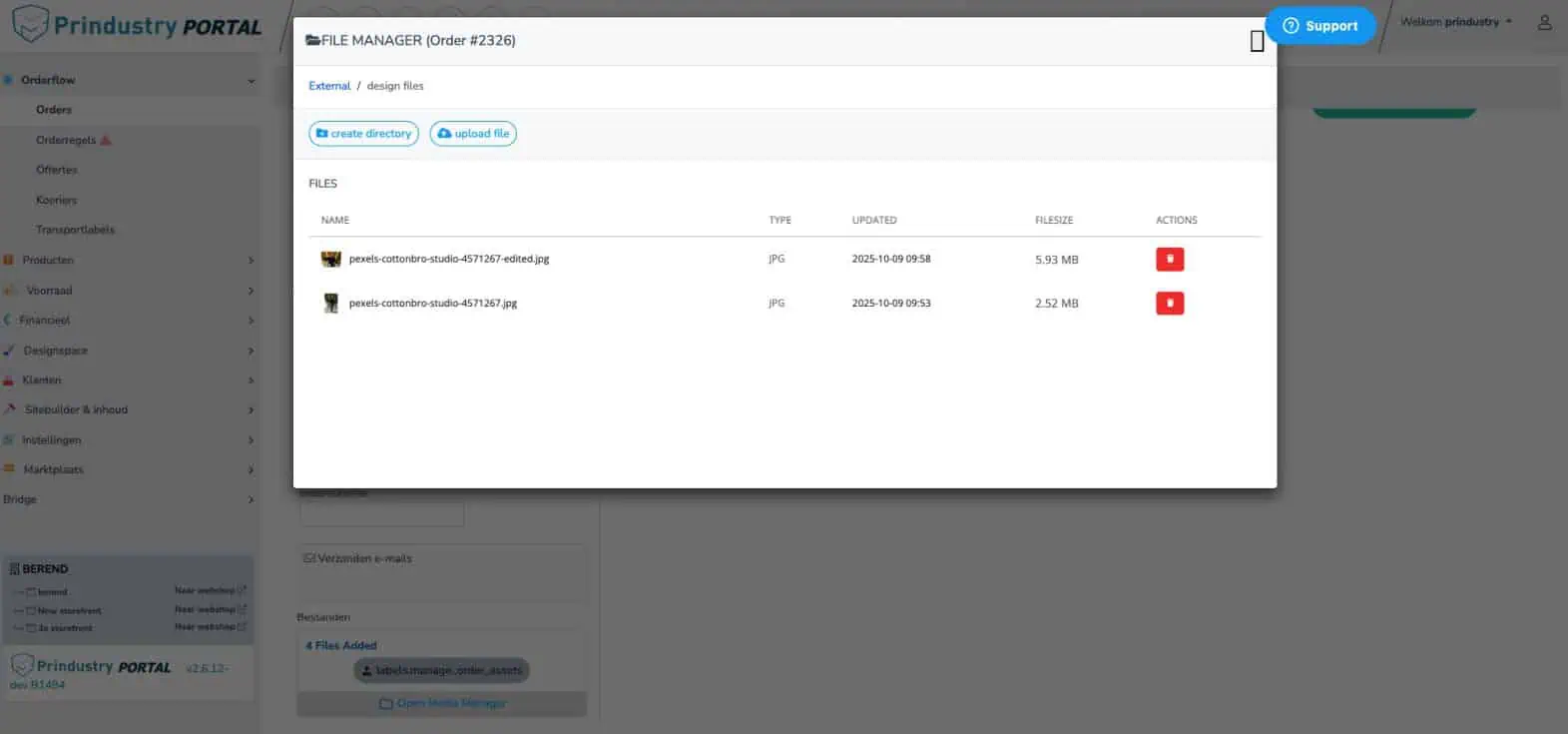Open the Welkom prindustry account dropdown
This screenshot has width=1568, height=734.
[1455, 22]
